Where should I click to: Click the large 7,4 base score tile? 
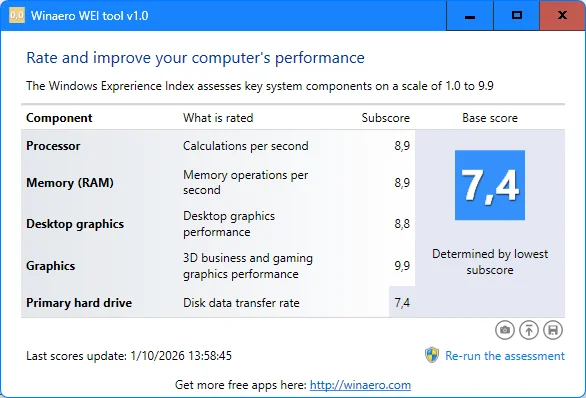pyautogui.click(x=490, y=185)
